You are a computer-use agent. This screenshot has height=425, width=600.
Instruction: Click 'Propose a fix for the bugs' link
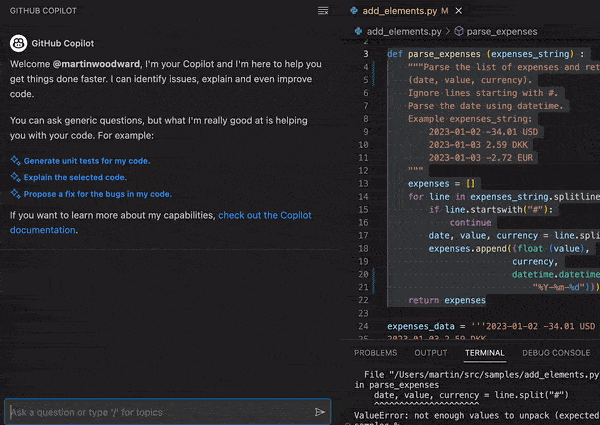(x=97, y=194)
